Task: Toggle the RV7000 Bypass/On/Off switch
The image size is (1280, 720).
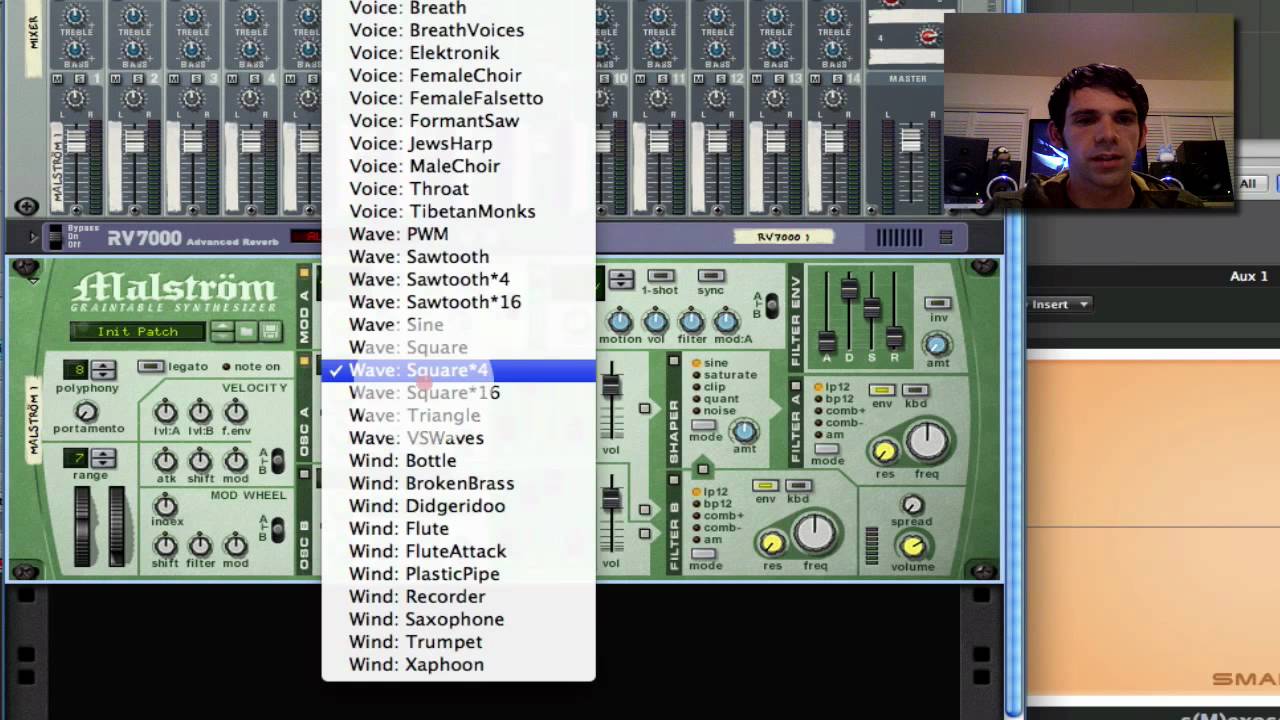Action: coord(56,237)
